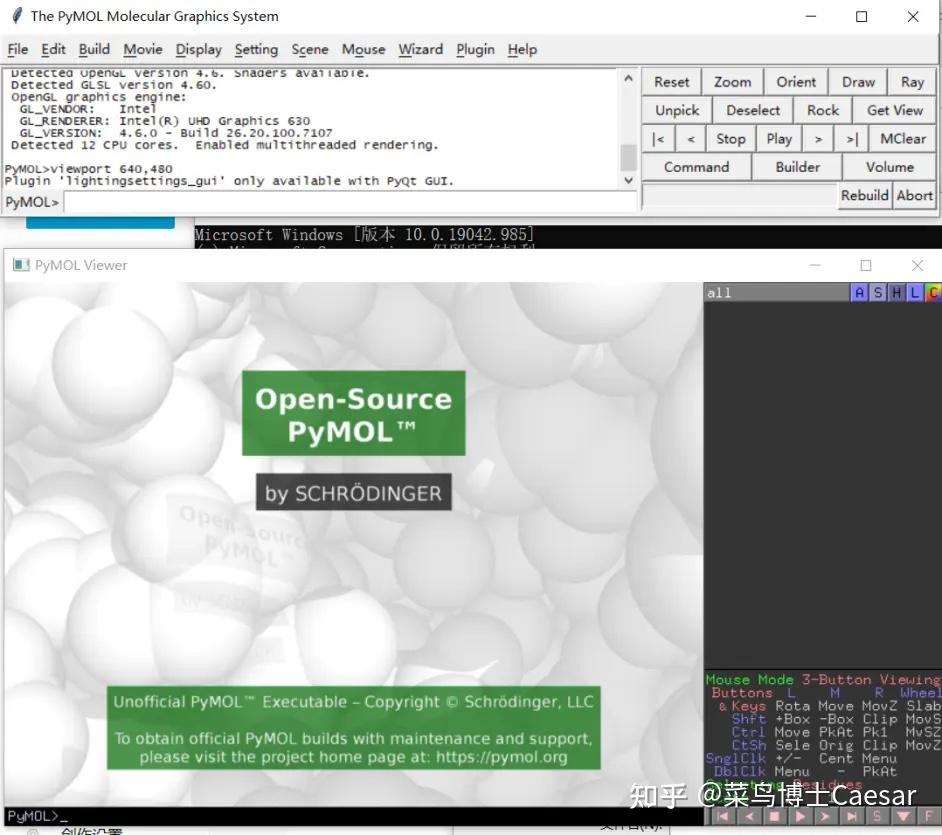This screenshot has height=835, width=942.
Task: Step back one frame in movie controls
Action: (x=749, y=816)
